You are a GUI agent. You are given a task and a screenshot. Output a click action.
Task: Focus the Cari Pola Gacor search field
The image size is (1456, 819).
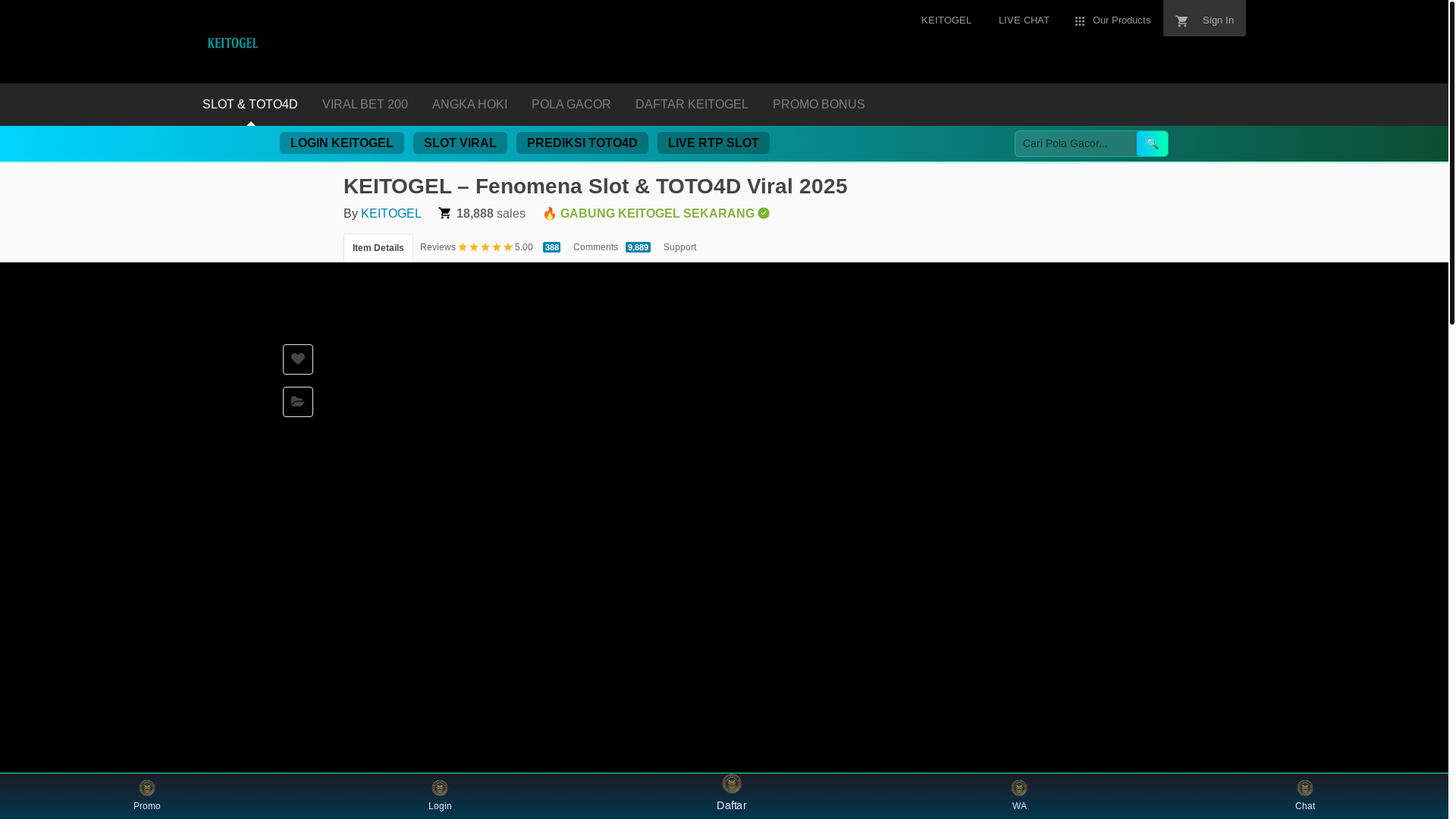click(1075, 143)
